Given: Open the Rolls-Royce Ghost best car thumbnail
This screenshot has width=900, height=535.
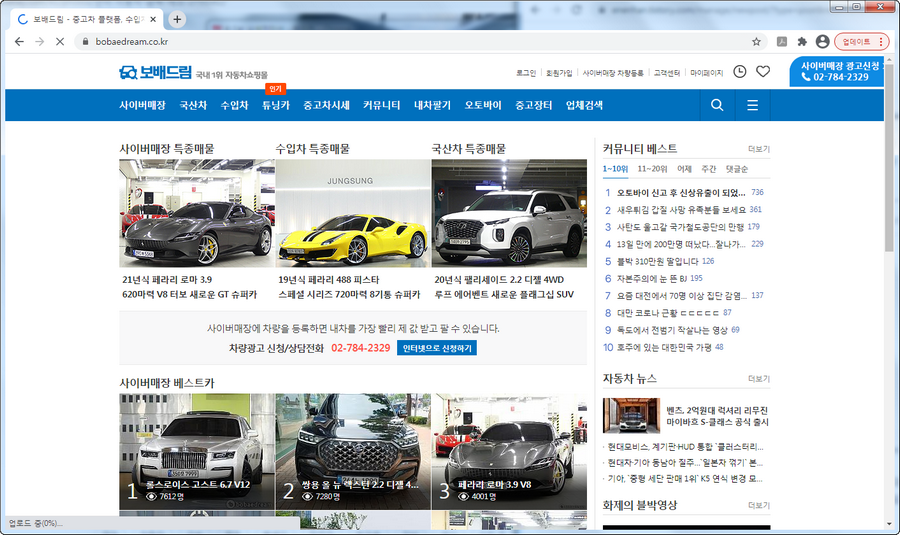Looking at the screenshot, I should click(197, 451).
